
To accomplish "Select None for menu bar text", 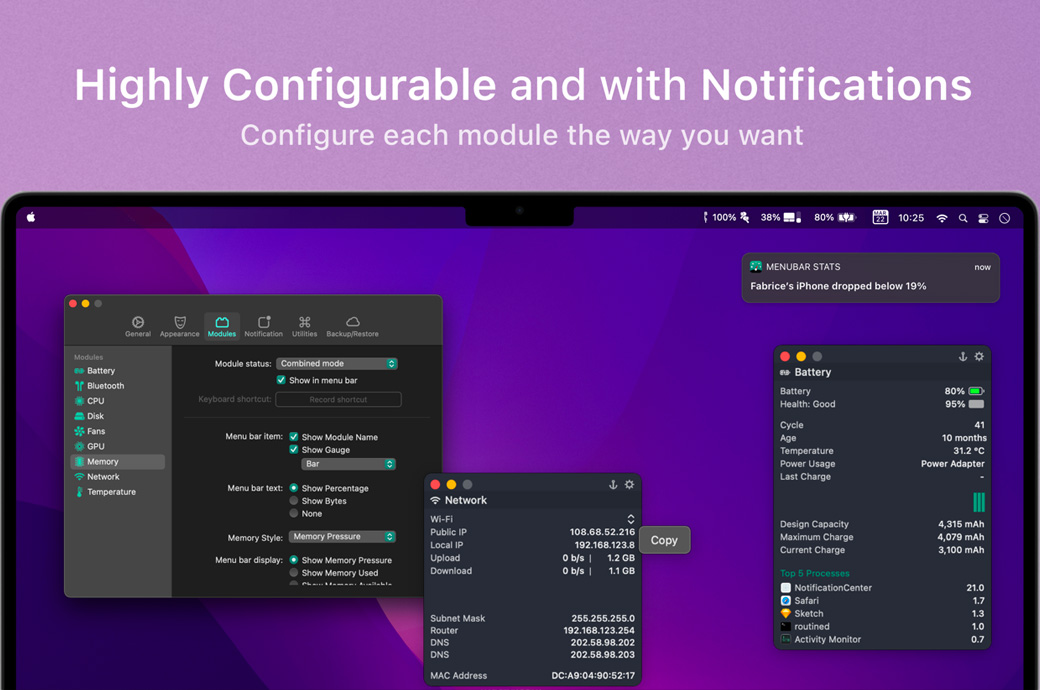I will 294,513.
